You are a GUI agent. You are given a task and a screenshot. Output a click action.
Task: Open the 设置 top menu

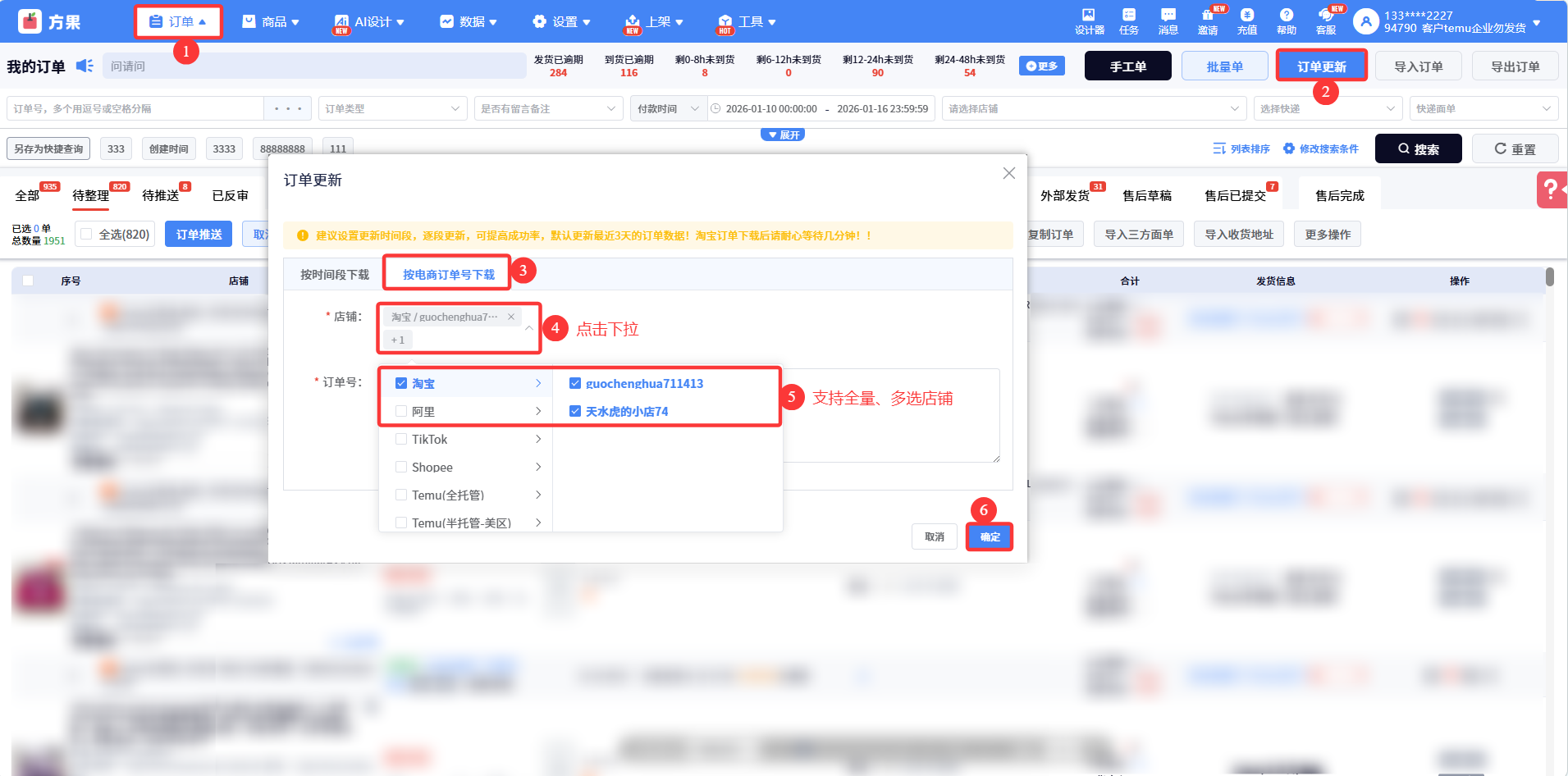pyautogui.click(x=561, y=21)
